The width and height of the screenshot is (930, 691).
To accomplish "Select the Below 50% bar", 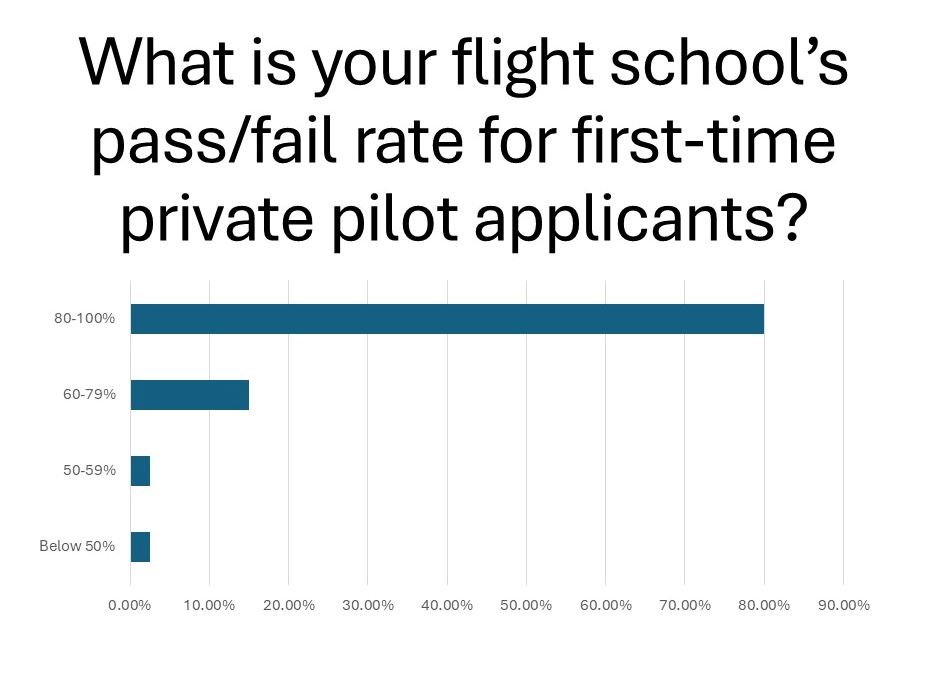I will (x=141, y=547).
